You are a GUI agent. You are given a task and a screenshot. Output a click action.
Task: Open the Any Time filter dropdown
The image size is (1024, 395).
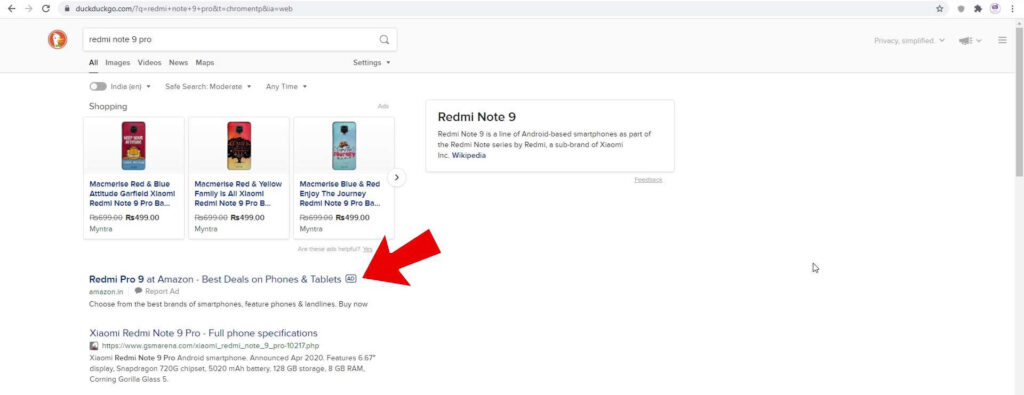coord(286,86)
